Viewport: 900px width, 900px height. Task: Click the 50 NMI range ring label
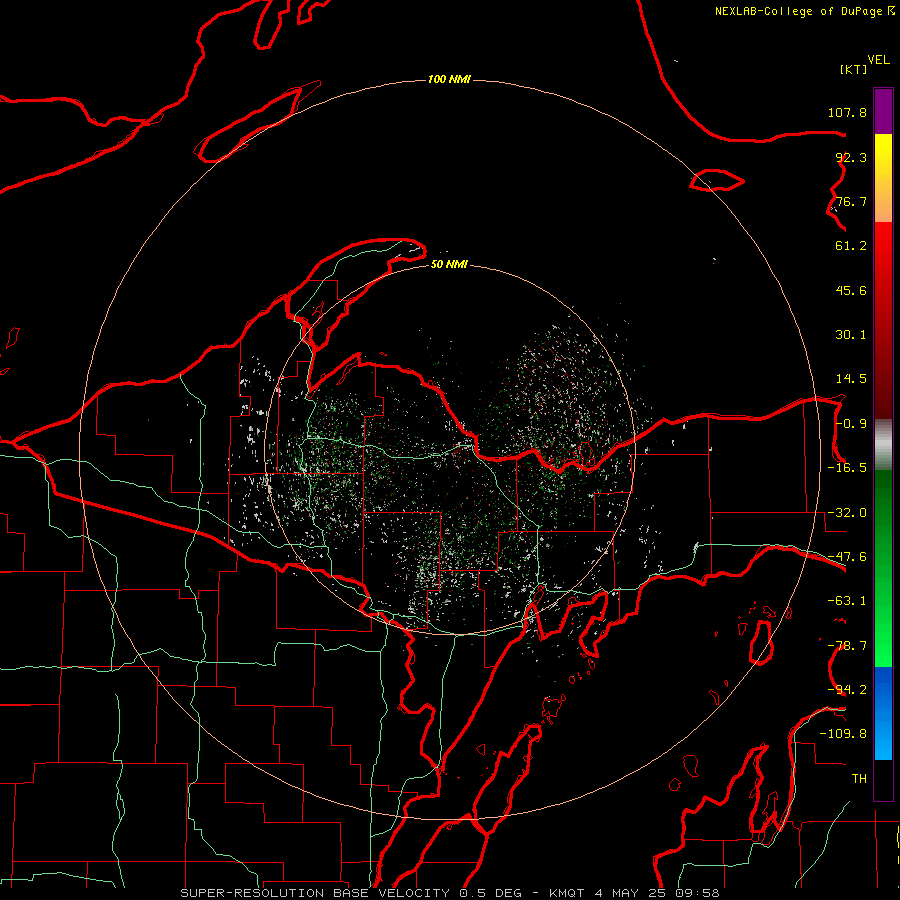449,264
